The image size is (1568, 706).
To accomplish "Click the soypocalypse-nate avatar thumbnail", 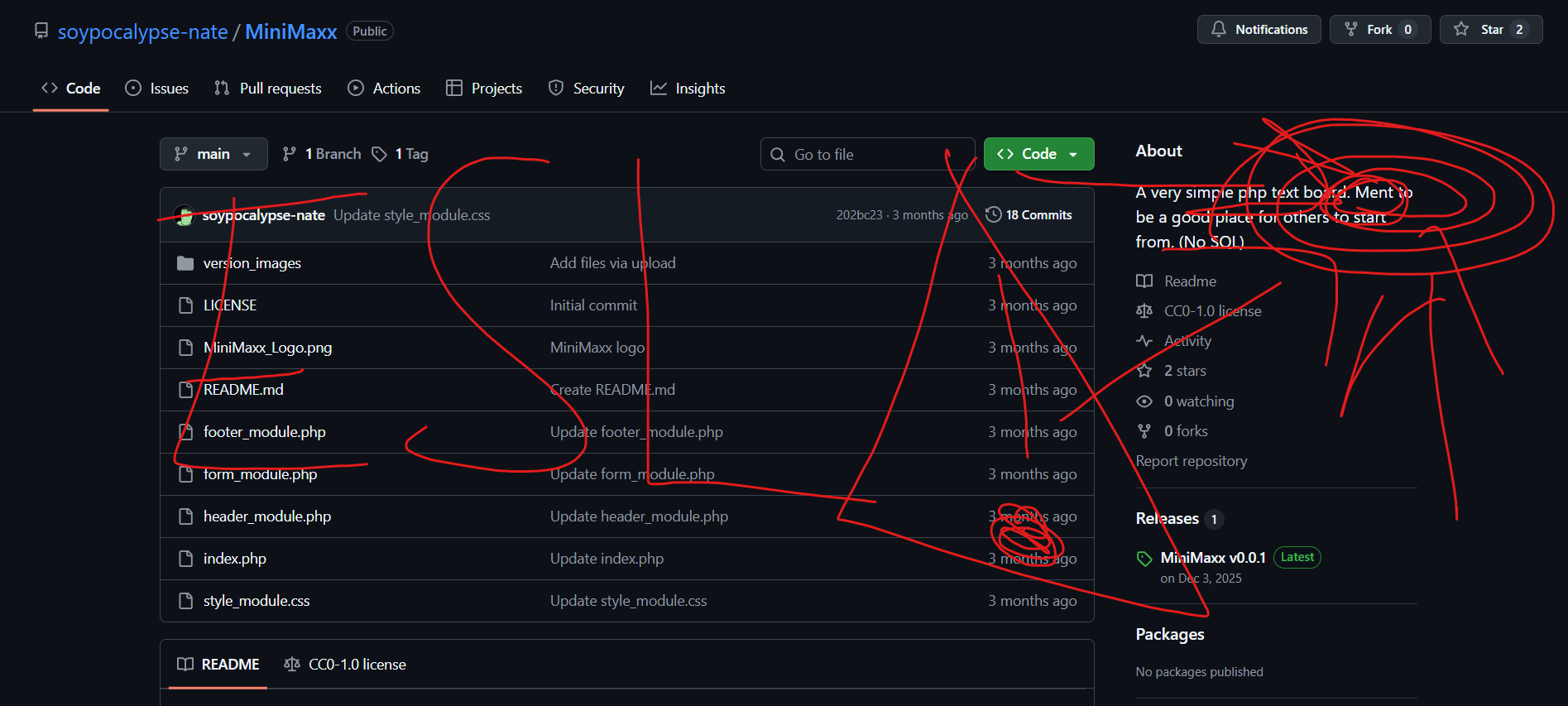I will click(184, 215).
